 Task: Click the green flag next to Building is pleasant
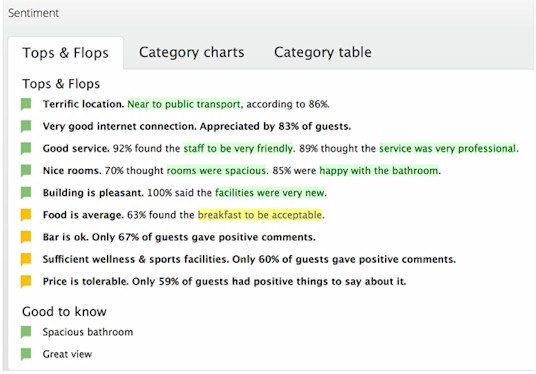pyautogui.click(x=26, y=192)
